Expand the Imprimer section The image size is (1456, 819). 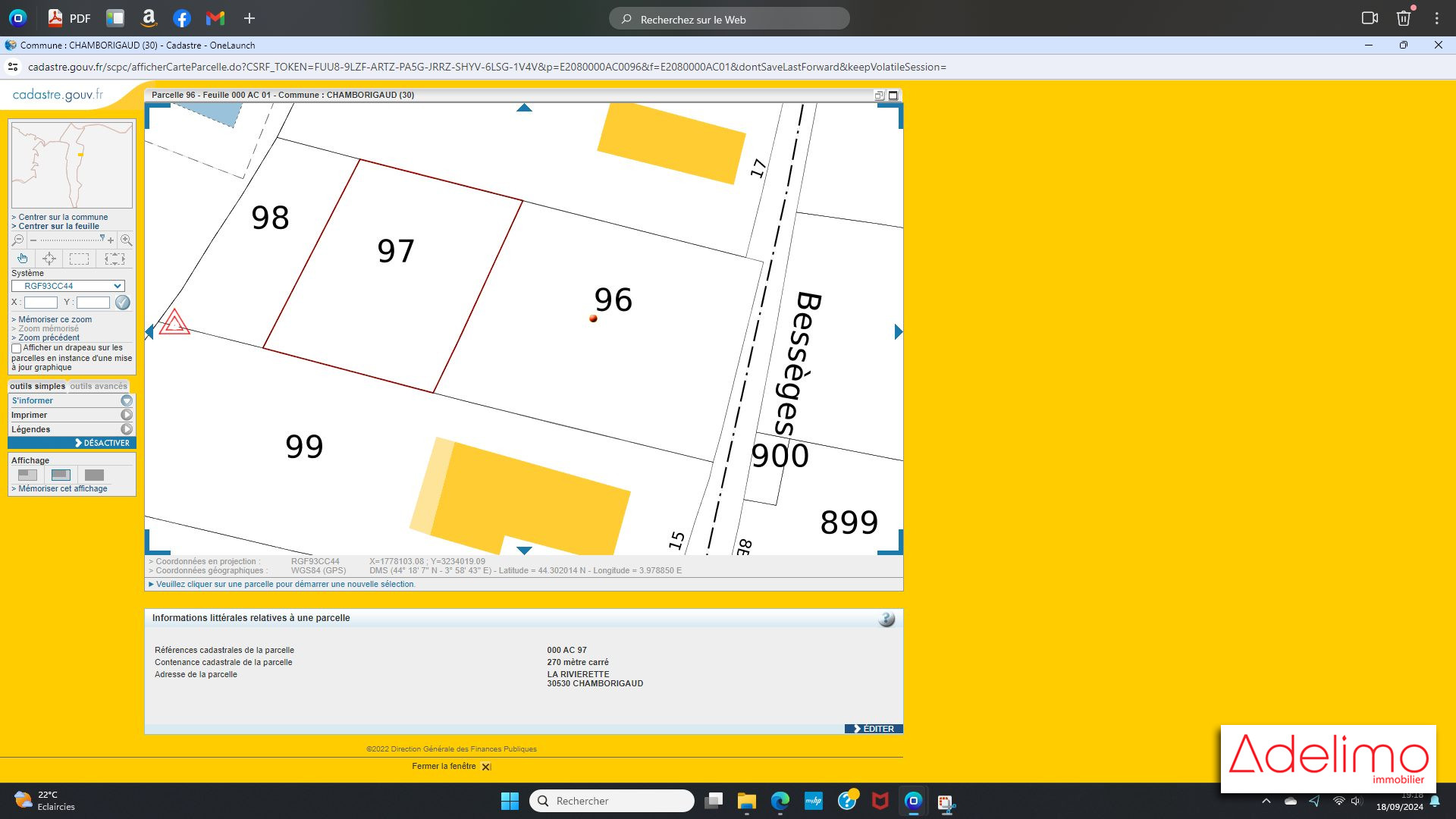coord(127,415)
